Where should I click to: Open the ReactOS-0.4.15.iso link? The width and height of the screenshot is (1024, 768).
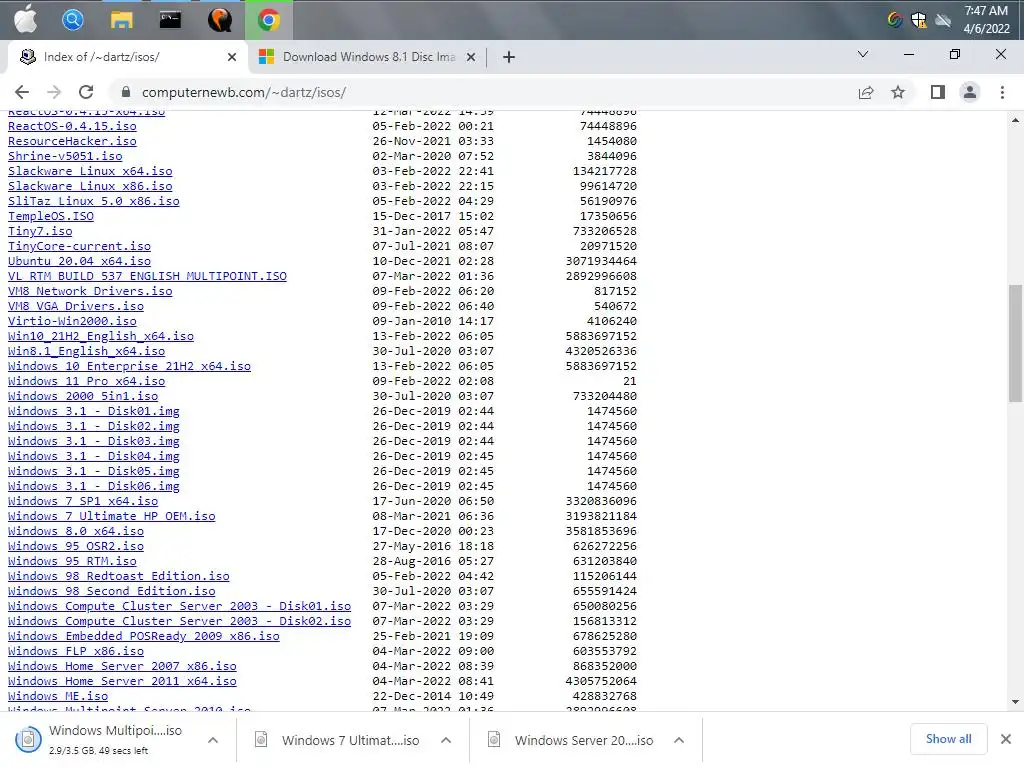72,126
